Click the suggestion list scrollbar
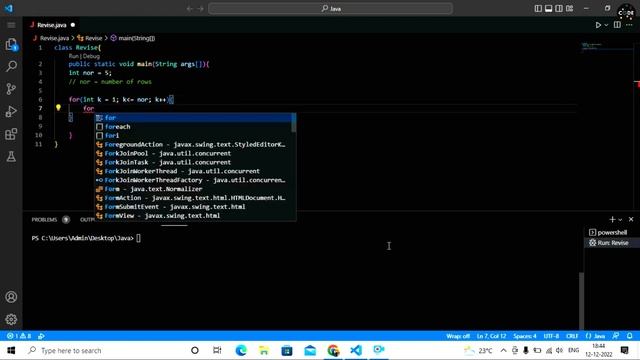The height and width of the screenshot is (360, 640). pyautogui.click(x=294, y=123)
